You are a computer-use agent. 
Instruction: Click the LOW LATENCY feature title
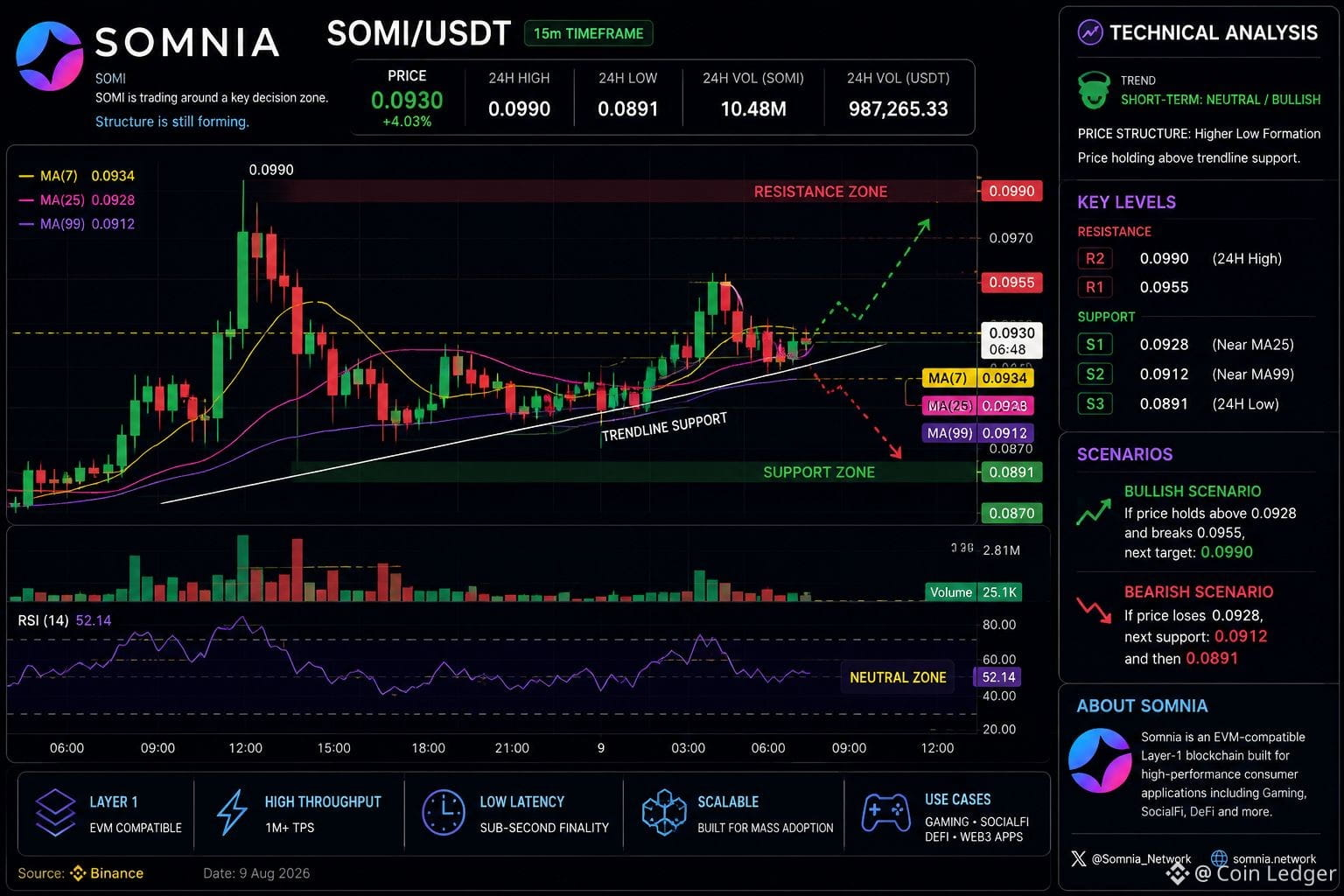pos(521,801)
